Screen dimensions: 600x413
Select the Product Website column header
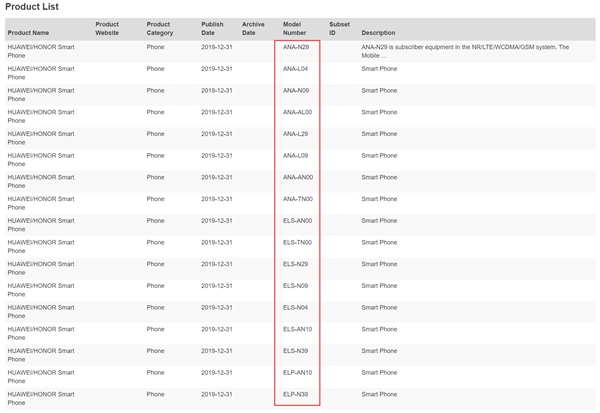pos(107,29)
